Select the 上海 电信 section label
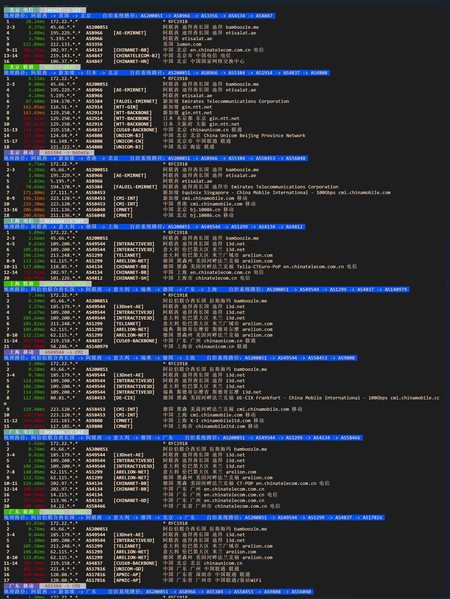 (21, 221)
